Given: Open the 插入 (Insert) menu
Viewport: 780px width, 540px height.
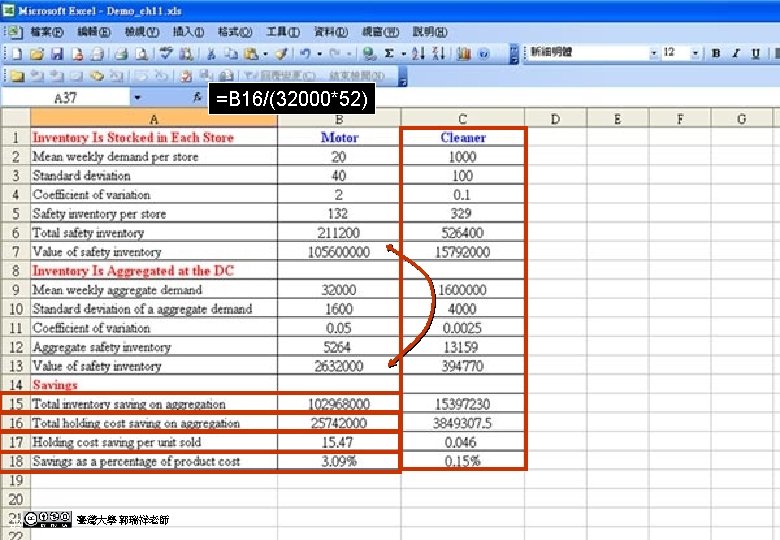Looking at the screenshot, I should point(188,32).
